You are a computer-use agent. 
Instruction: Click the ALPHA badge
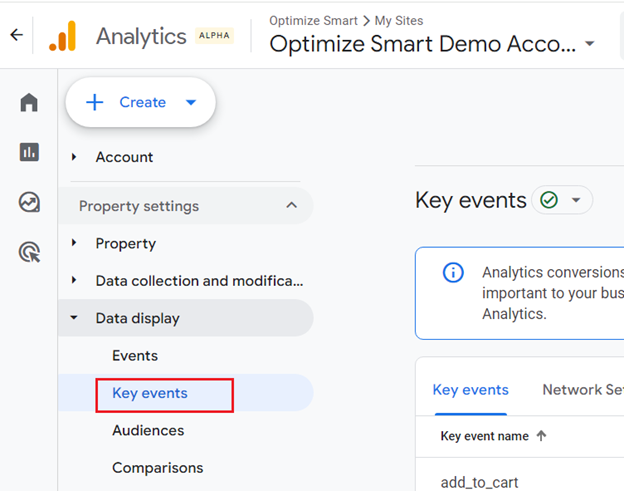[214, 35]
